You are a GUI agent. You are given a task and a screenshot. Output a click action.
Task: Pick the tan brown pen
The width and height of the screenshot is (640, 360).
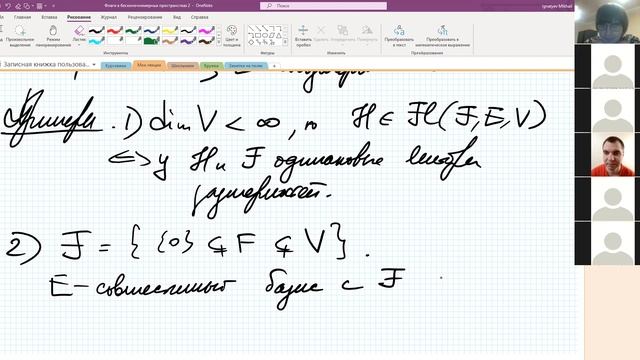coord(170,40)
